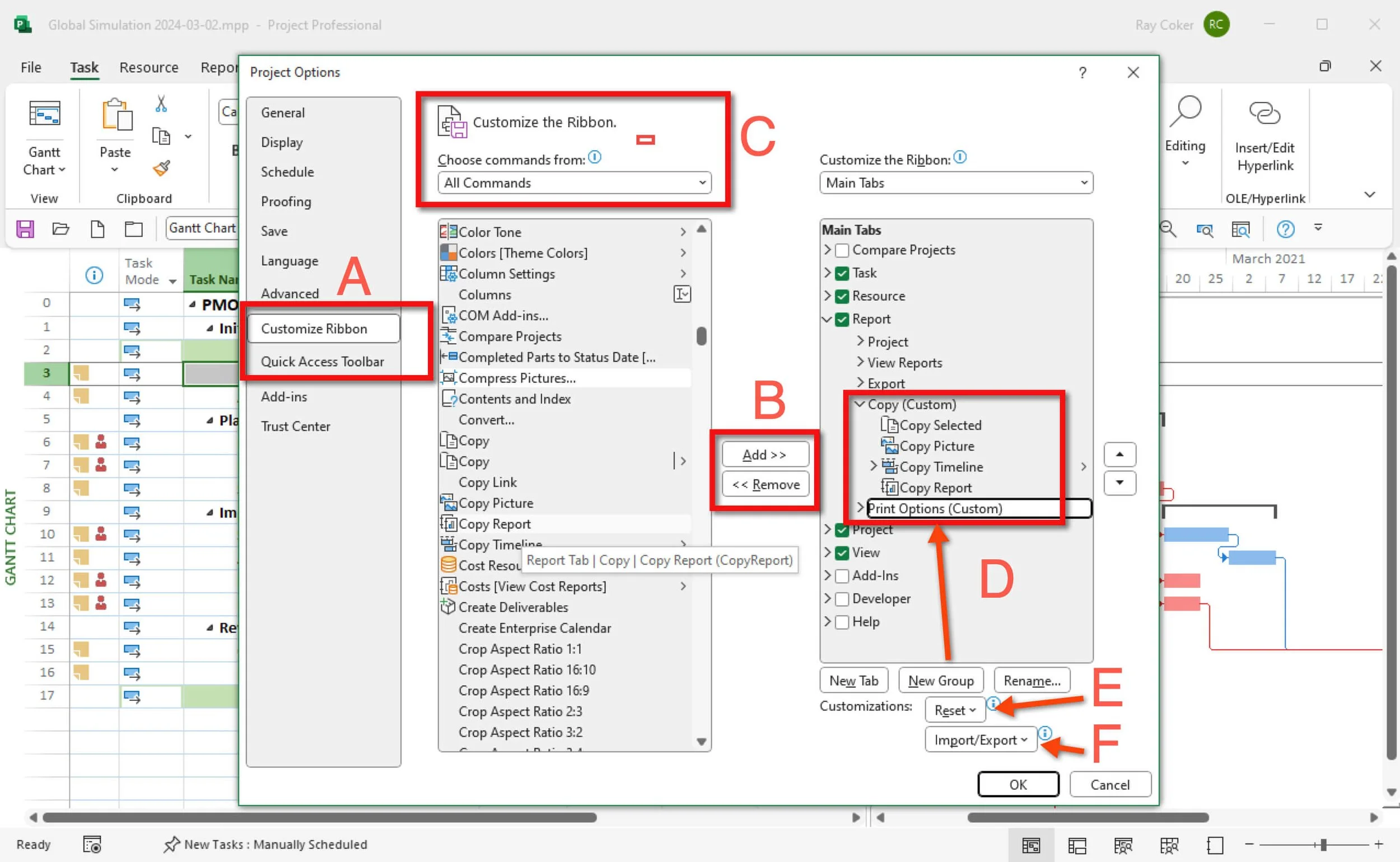The height and width of the screenshot is (862, 1400).
Task: Open the File menu
Action: coord(31,67)
